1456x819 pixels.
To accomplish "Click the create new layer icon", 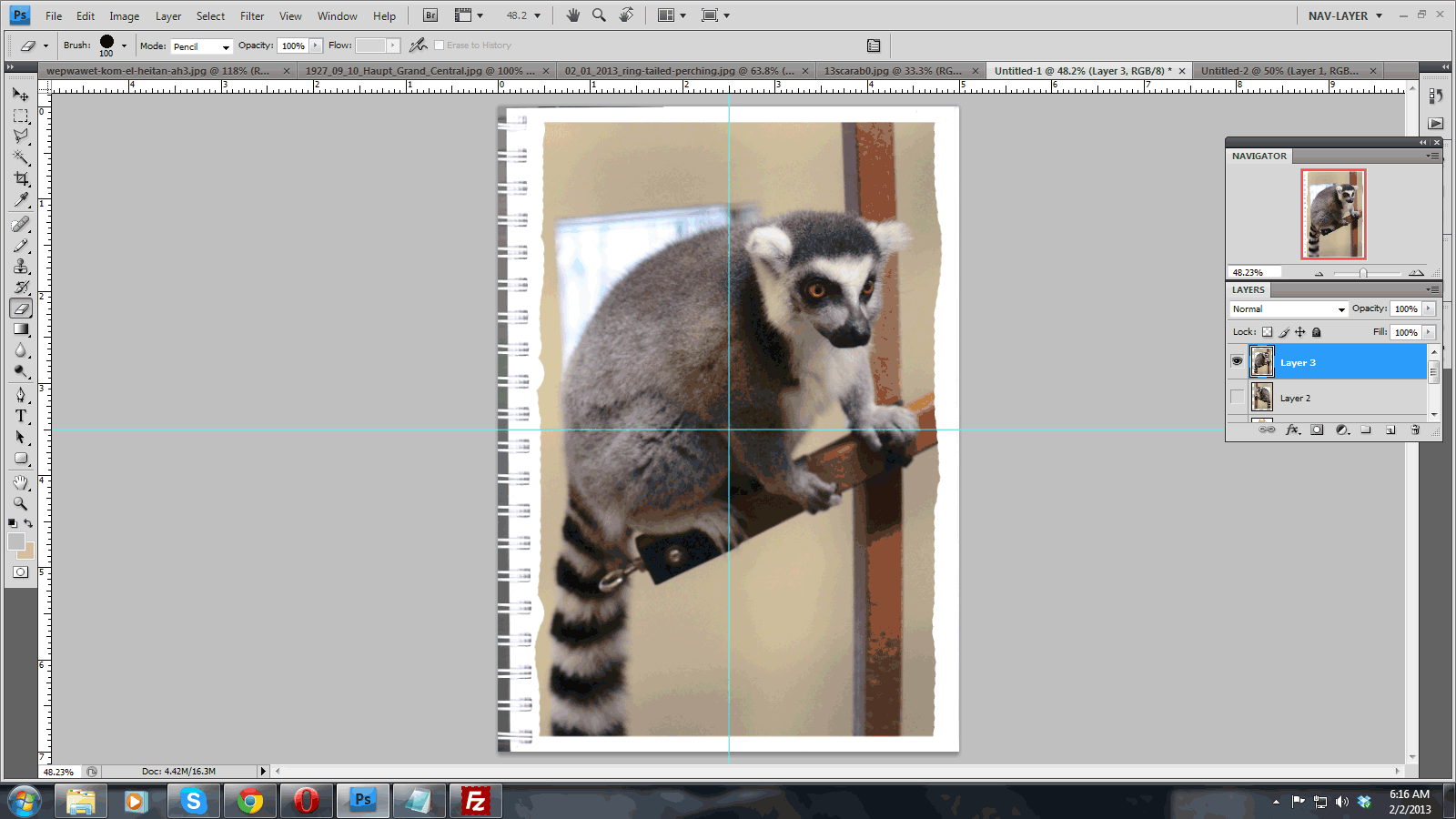I will pos(1390,430).
